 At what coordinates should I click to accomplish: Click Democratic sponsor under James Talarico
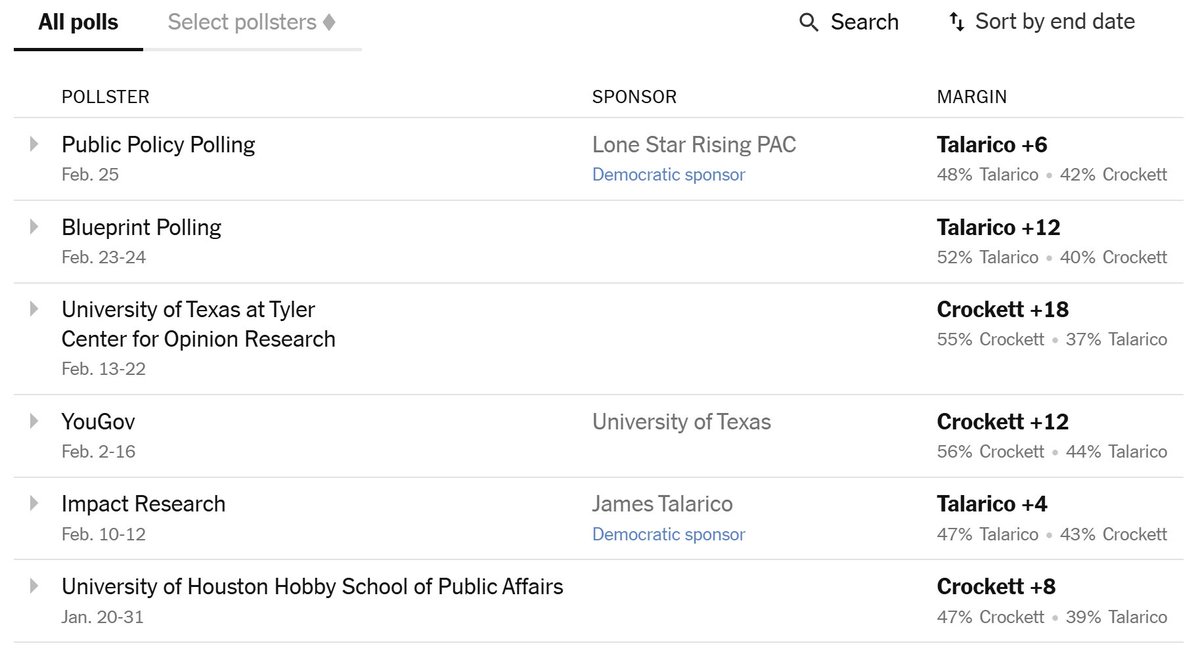pos(668,535)
